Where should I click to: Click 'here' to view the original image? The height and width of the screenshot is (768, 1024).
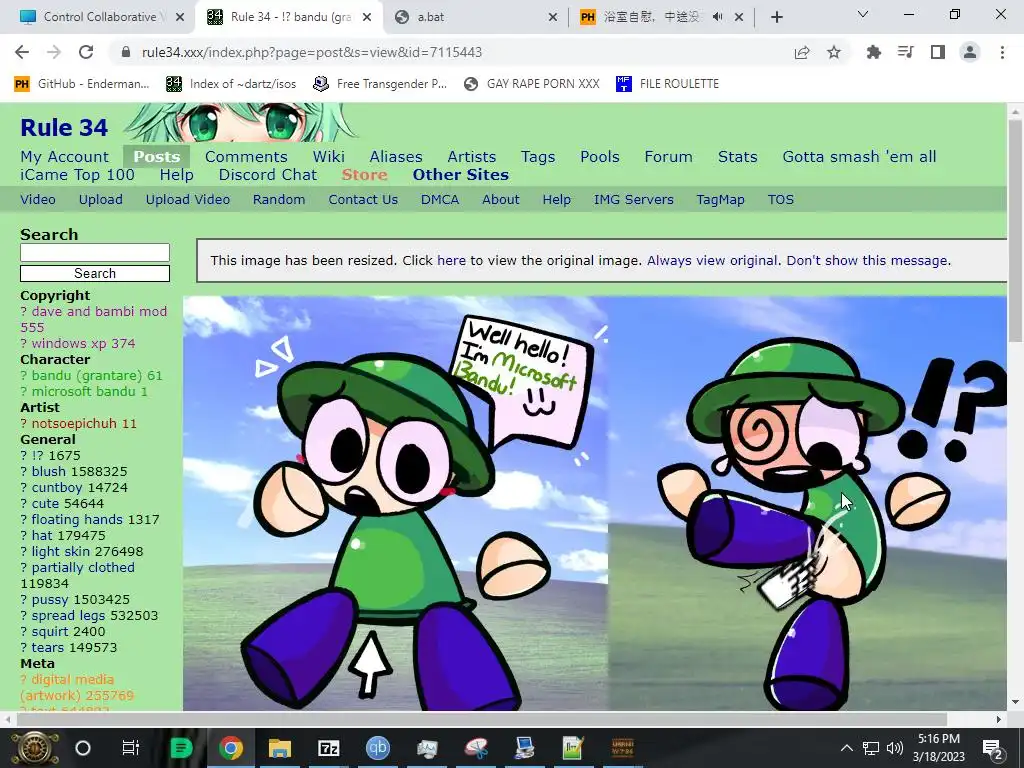(x=451, y=261)
